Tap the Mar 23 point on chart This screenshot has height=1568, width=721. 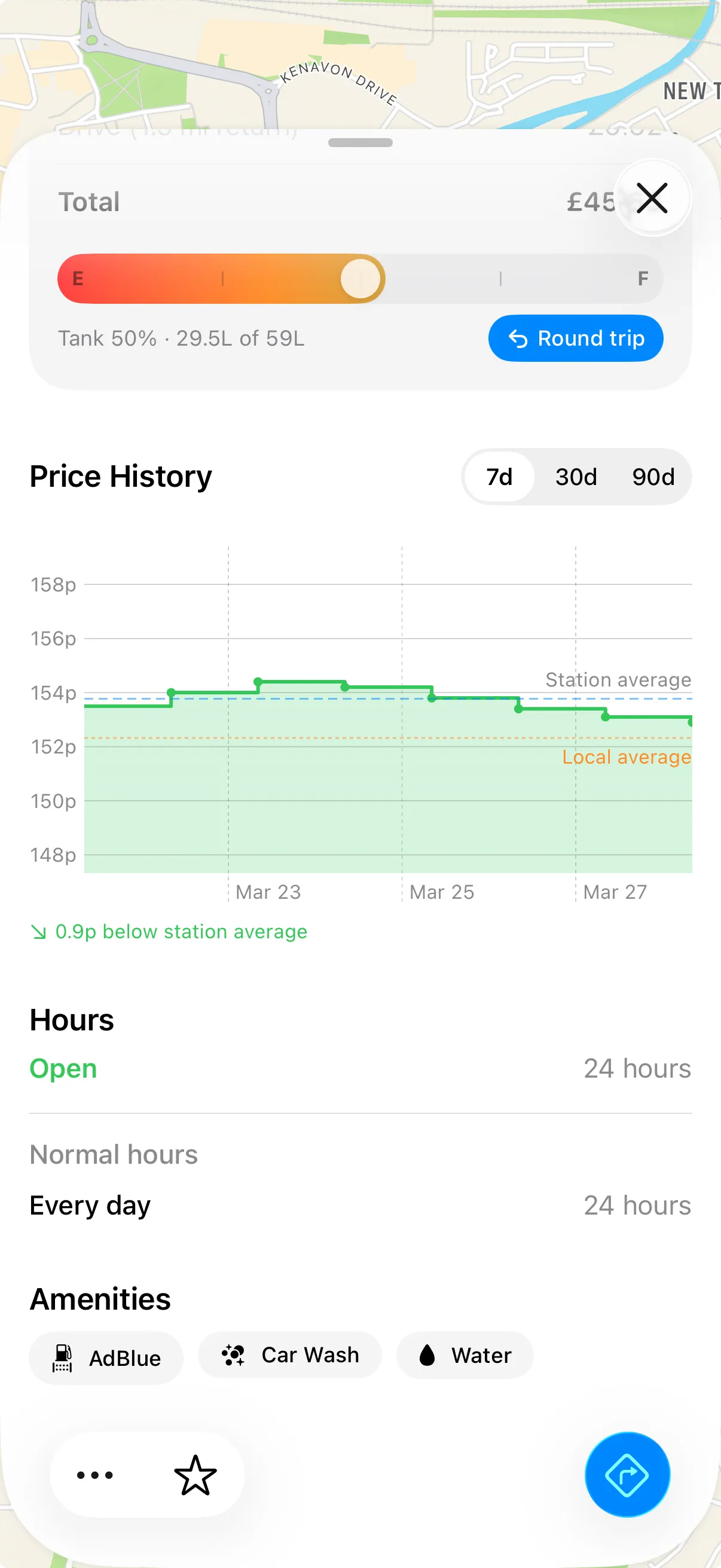tap(258, 682)
